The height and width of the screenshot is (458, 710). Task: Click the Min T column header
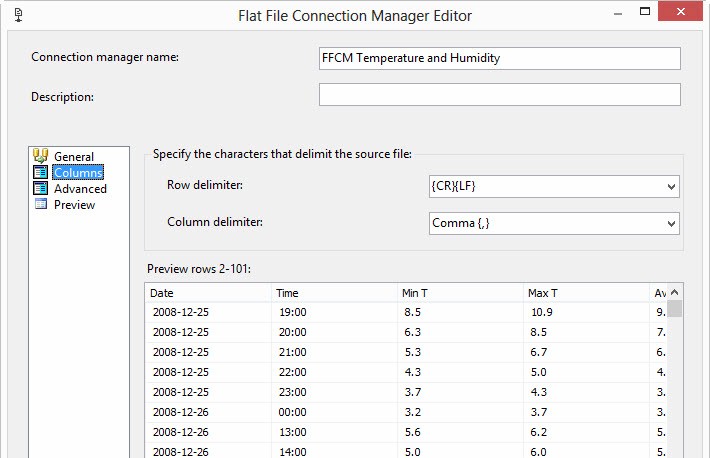460,293
